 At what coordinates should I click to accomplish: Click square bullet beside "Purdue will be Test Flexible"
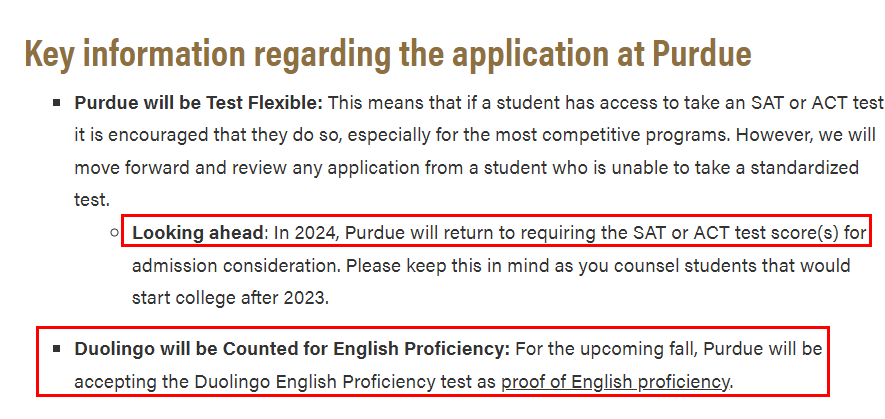point(56,103)
